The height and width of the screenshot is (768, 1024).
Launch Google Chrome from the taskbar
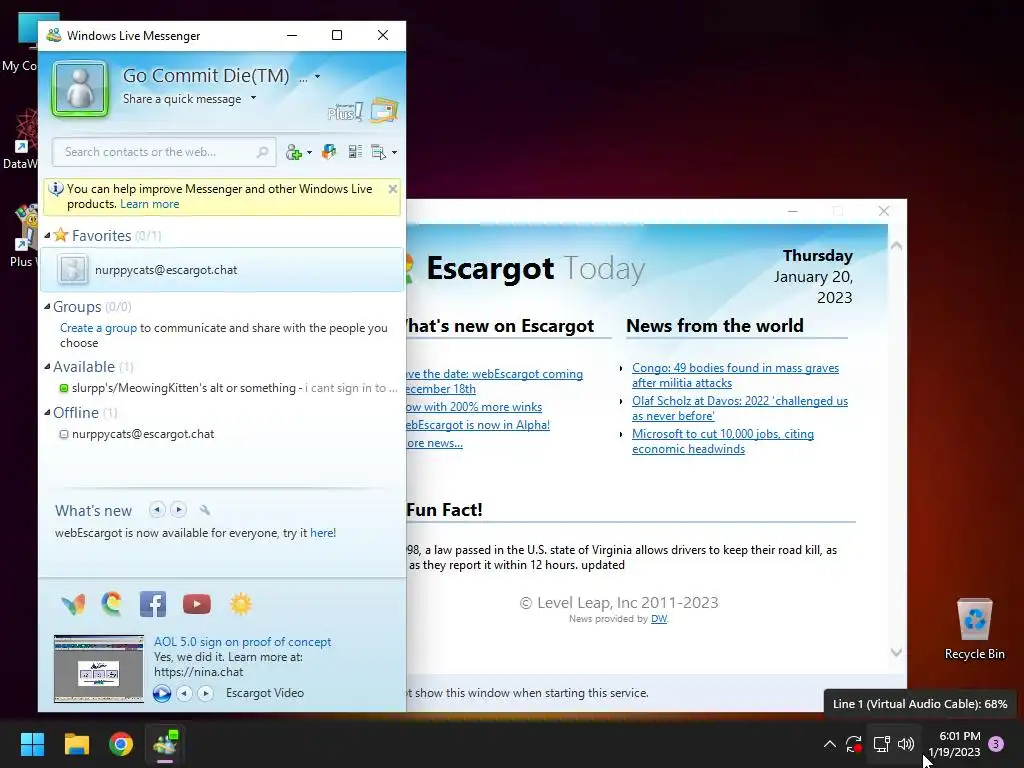click(121, 744)
